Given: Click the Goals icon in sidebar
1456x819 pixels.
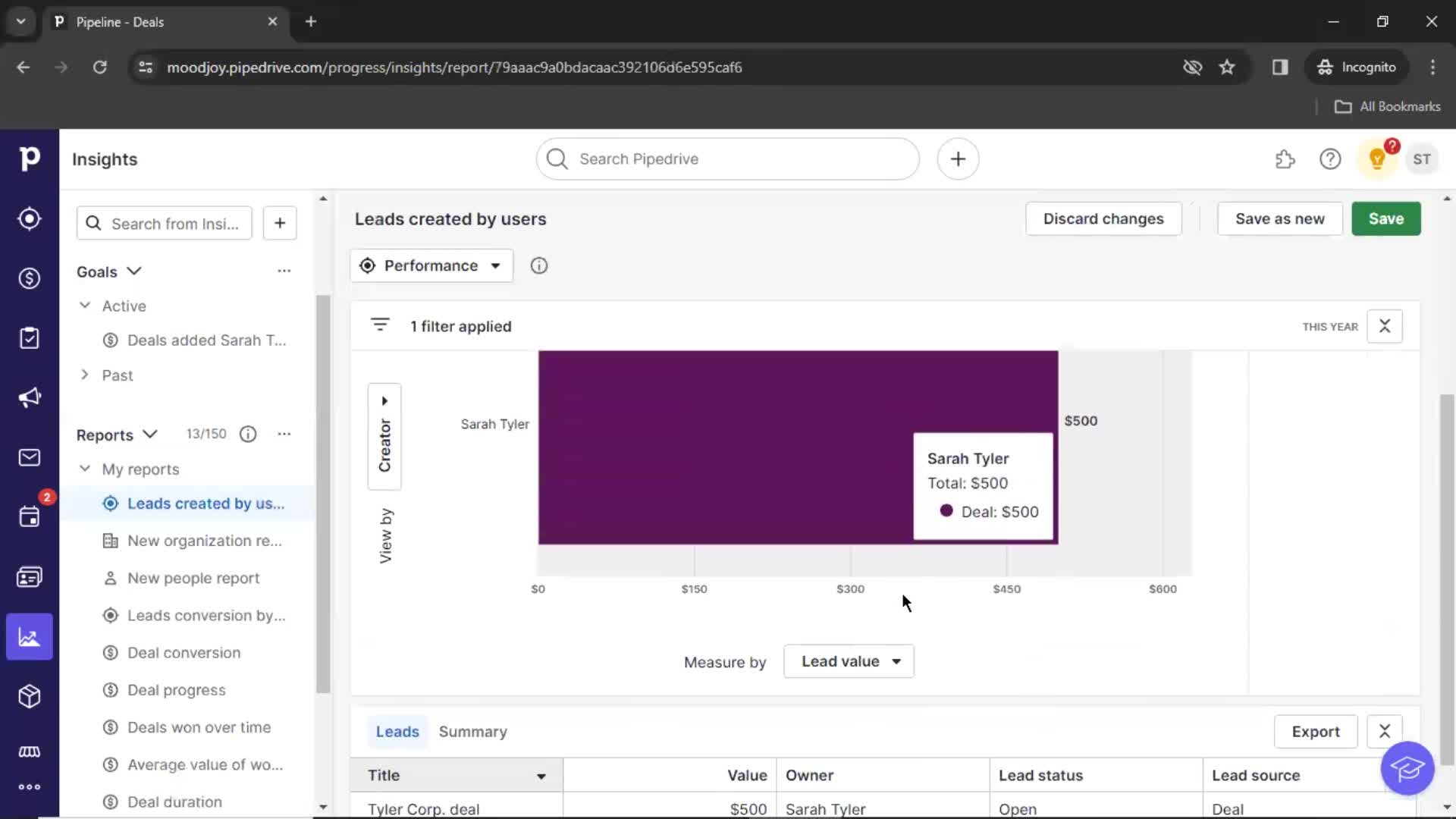Looking at the screenshot, I should [29, 219].
